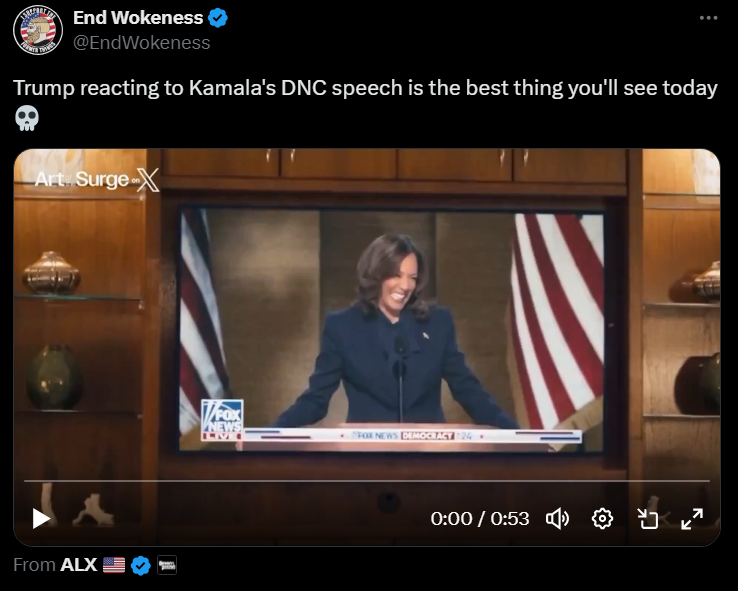This screenshot has width=738, height=591.
Task: Open the ALX source account link
Action: (x=79, y=565)
